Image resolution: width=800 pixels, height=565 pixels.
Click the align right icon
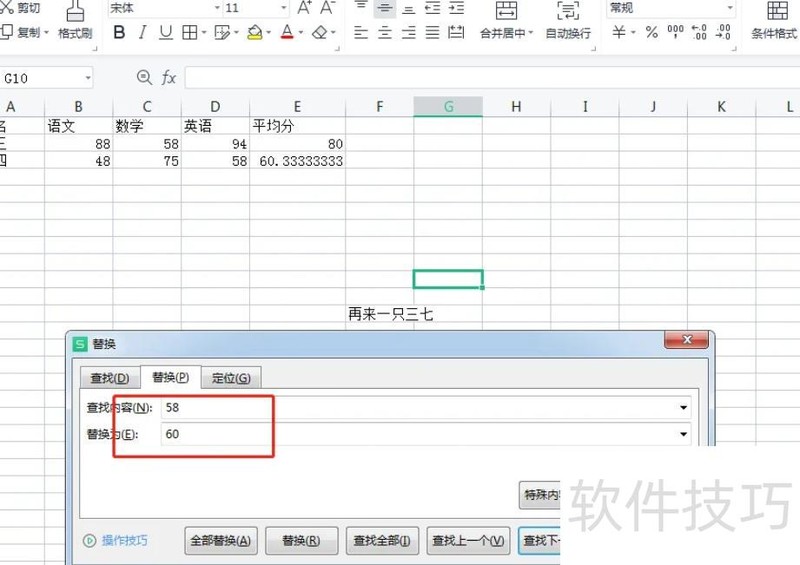click(408, 33)
